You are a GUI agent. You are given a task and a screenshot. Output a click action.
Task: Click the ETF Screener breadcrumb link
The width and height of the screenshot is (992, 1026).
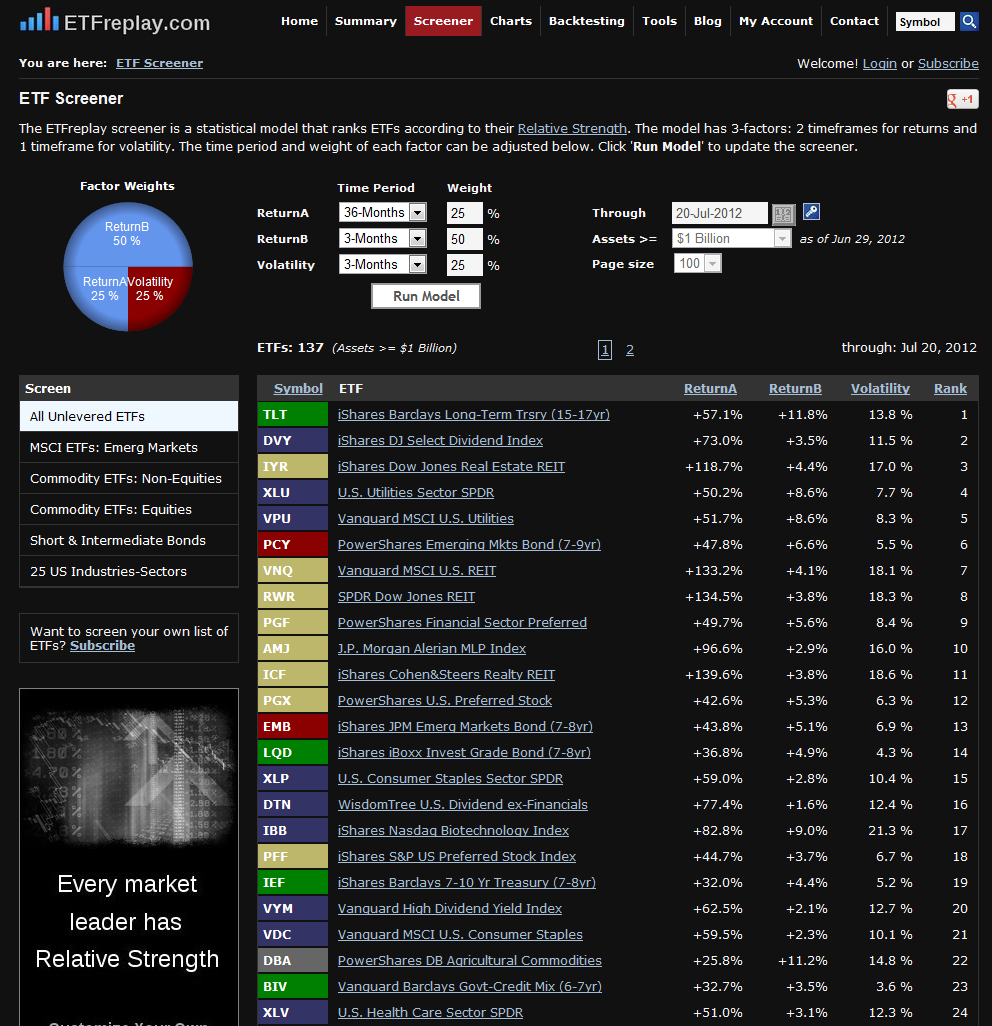click(x=160, y=63)
